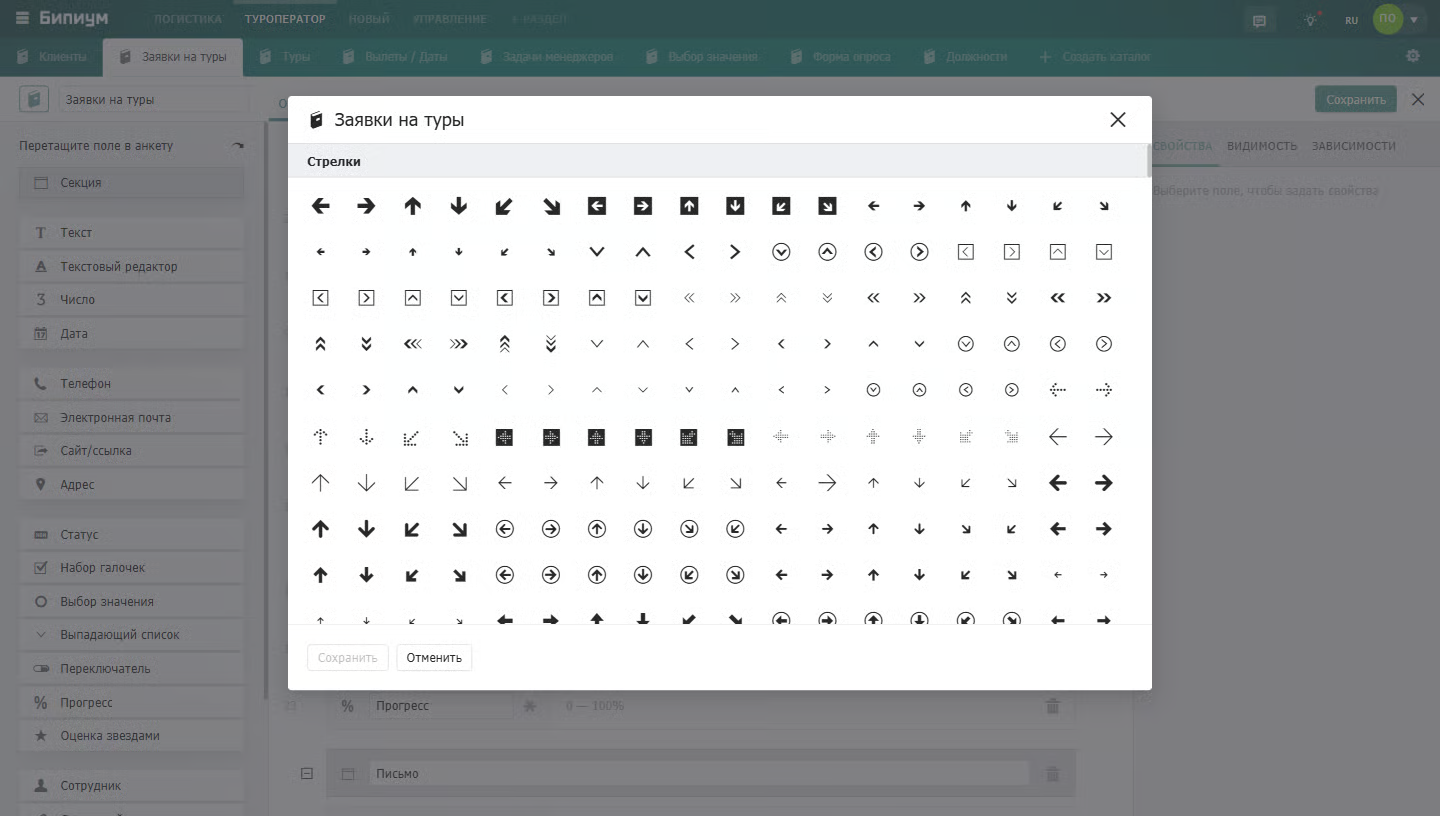Open the RU language selector
Image resolution: width=1440 pixels, height=816 pixels.
[1351, 20]
